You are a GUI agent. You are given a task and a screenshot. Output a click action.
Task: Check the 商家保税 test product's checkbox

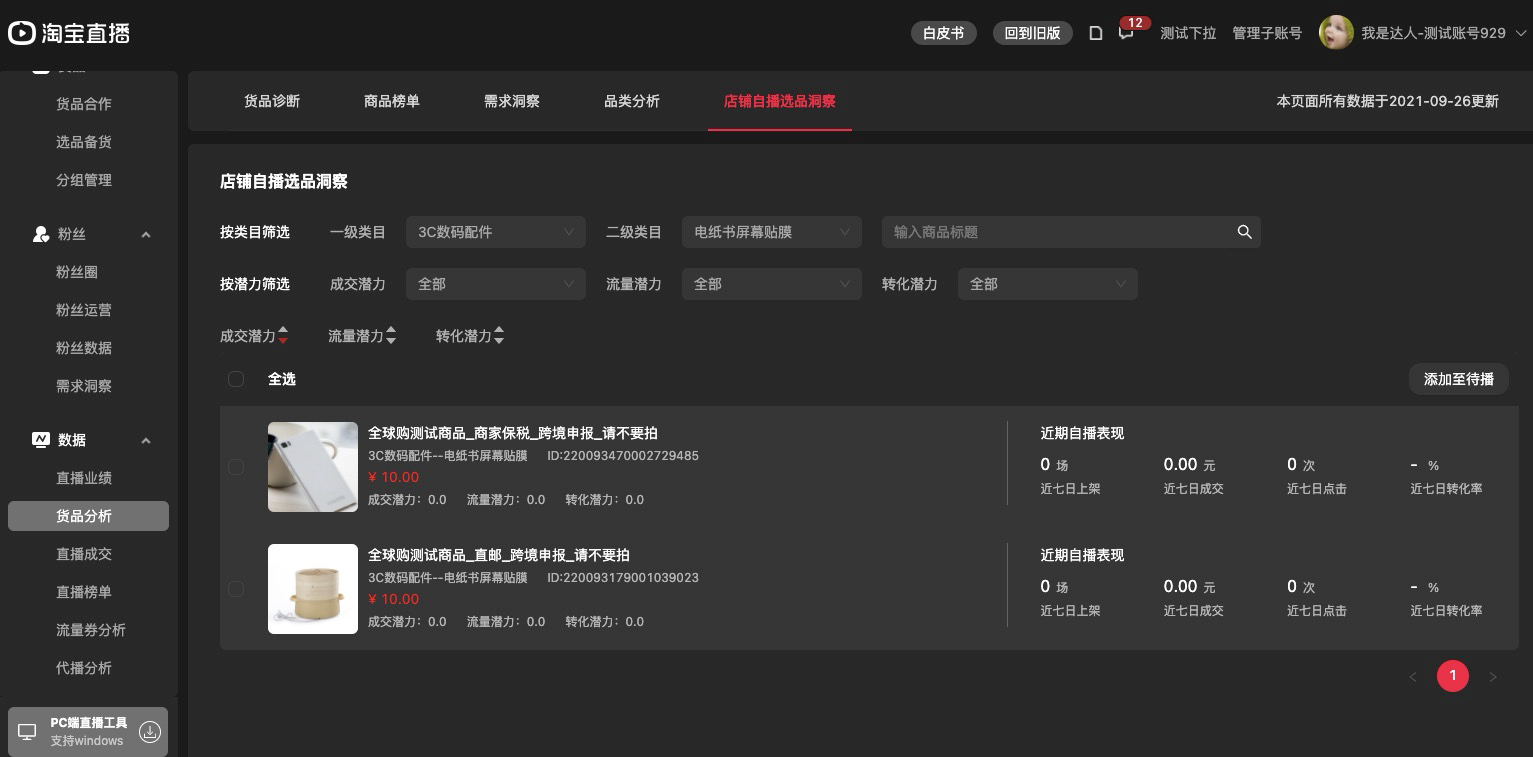(236, 467)
